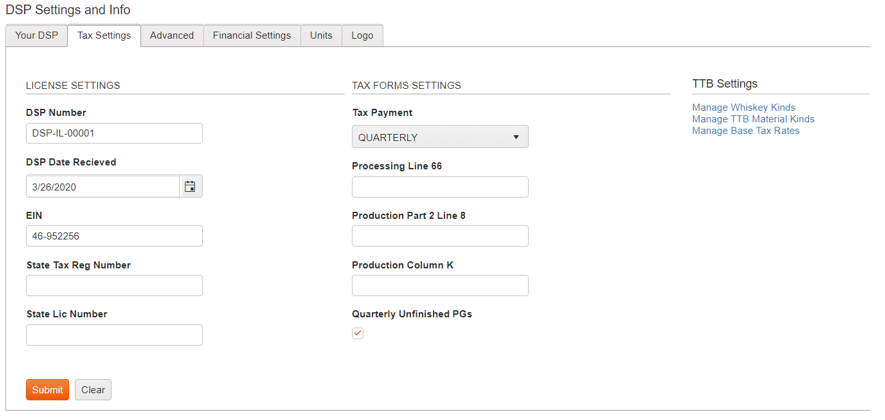Open the Logo tab
The height and width of the screenshot is (420, 885).
coord(362,36)
